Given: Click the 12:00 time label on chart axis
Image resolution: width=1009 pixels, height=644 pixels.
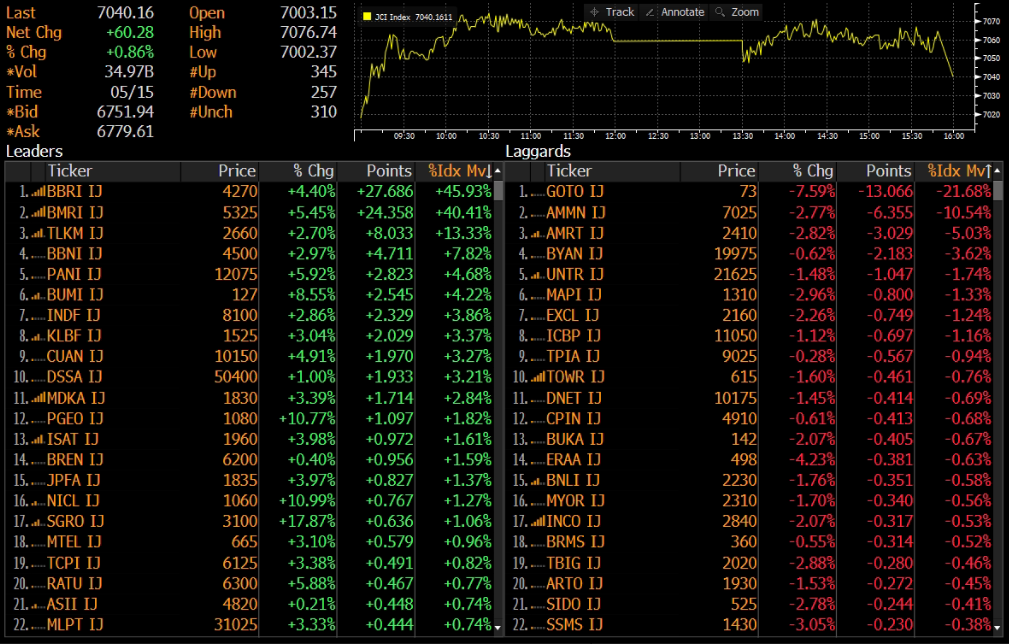Looking at the screenshot, I should (x=615, y=136).
